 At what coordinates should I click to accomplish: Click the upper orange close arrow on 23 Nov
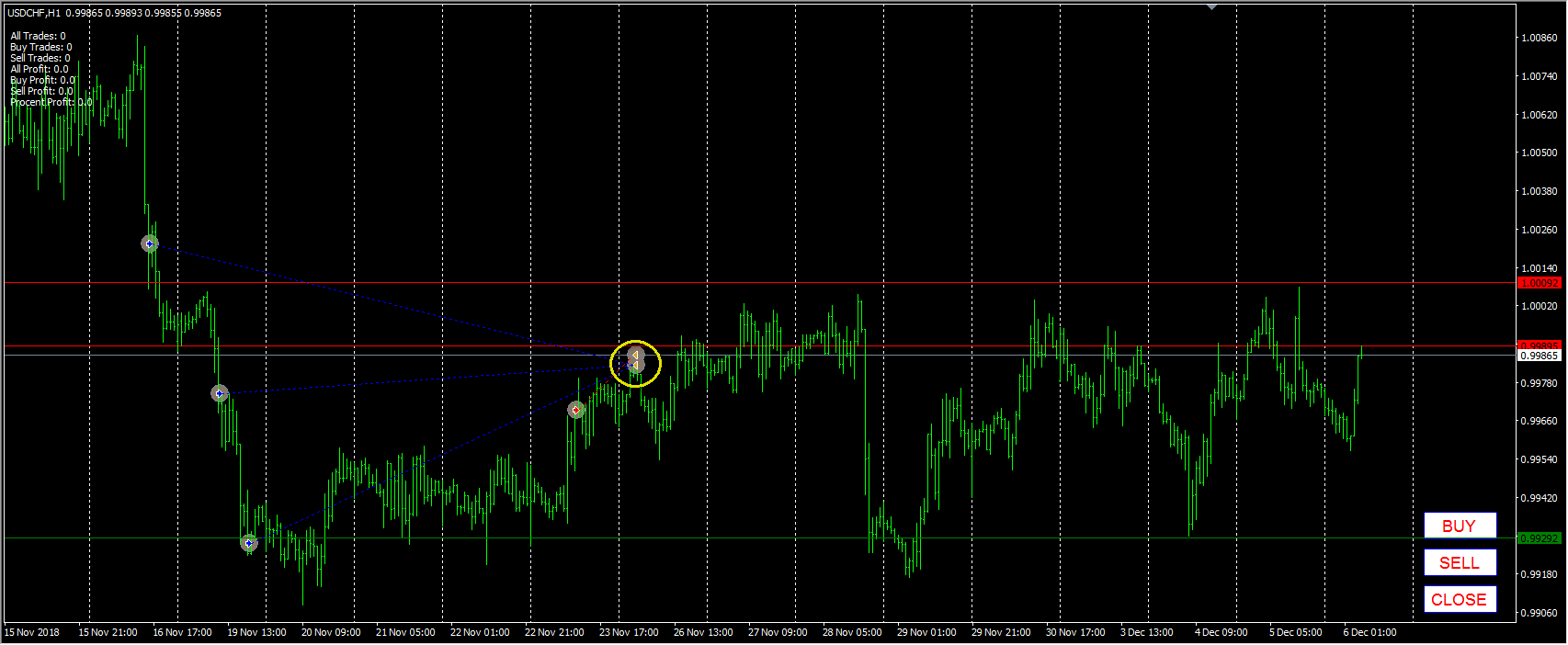(635, 354)
